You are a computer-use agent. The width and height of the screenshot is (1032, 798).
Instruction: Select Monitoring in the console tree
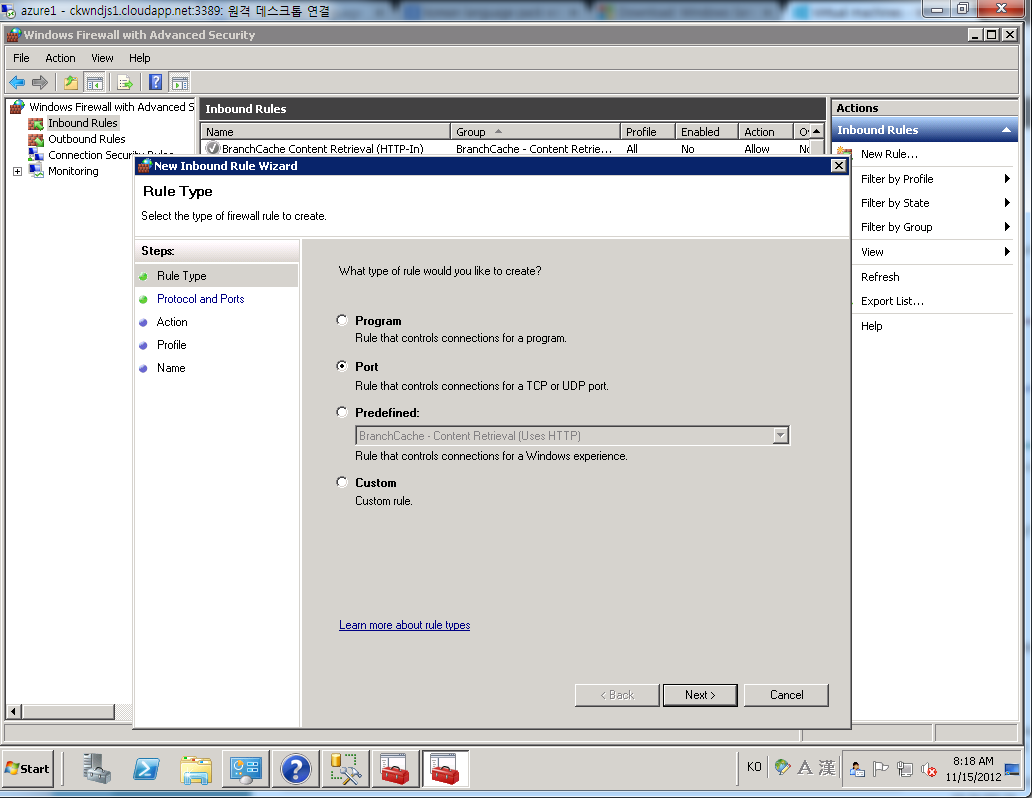[73, 171]
